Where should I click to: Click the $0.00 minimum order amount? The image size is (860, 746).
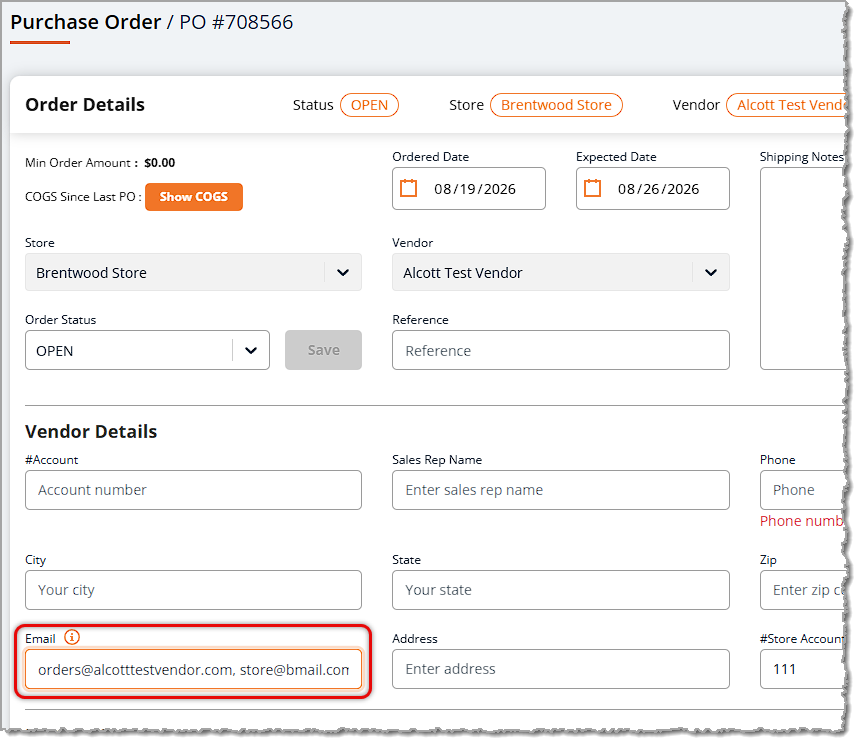(160, 163)
